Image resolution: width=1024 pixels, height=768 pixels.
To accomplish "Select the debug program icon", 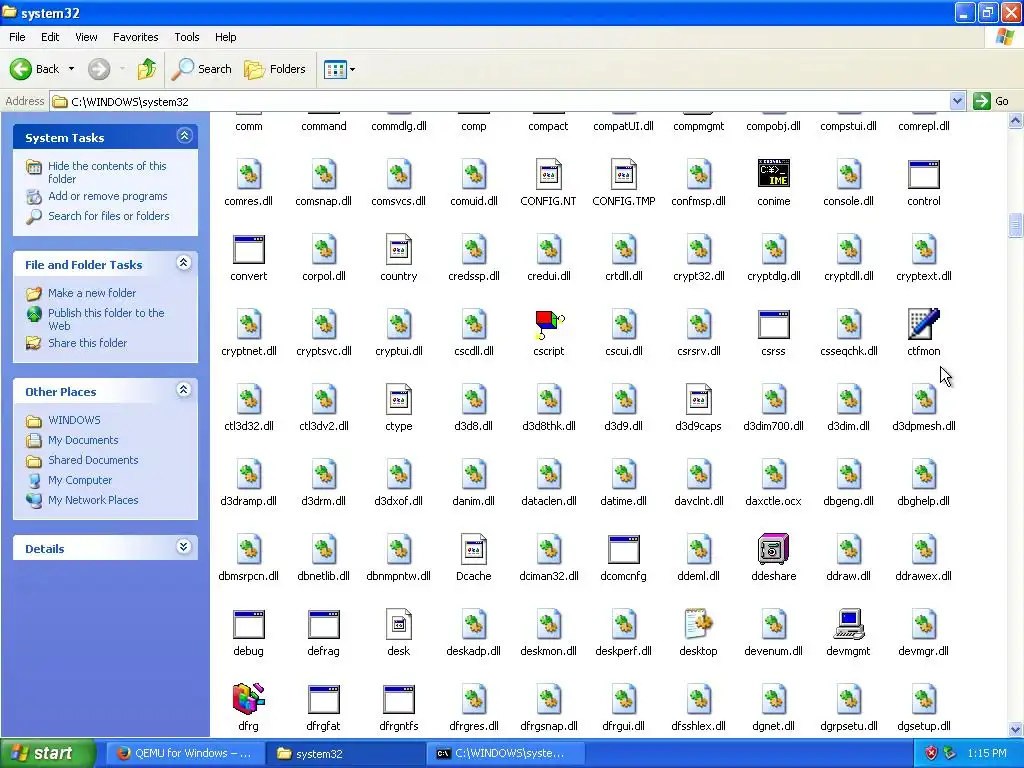I will point(249,624).
